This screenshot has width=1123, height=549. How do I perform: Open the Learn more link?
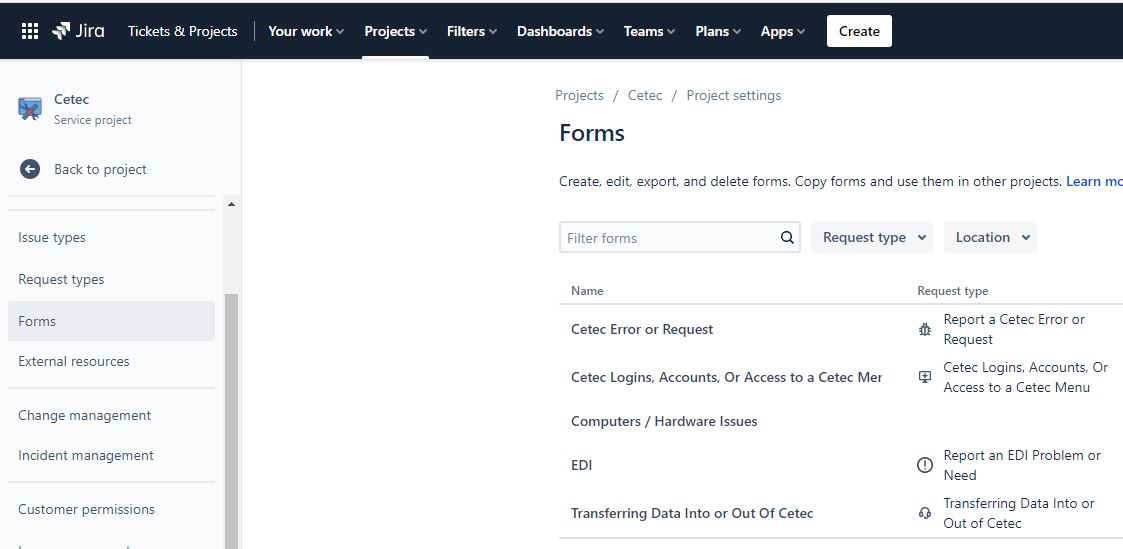point(1094,181)
